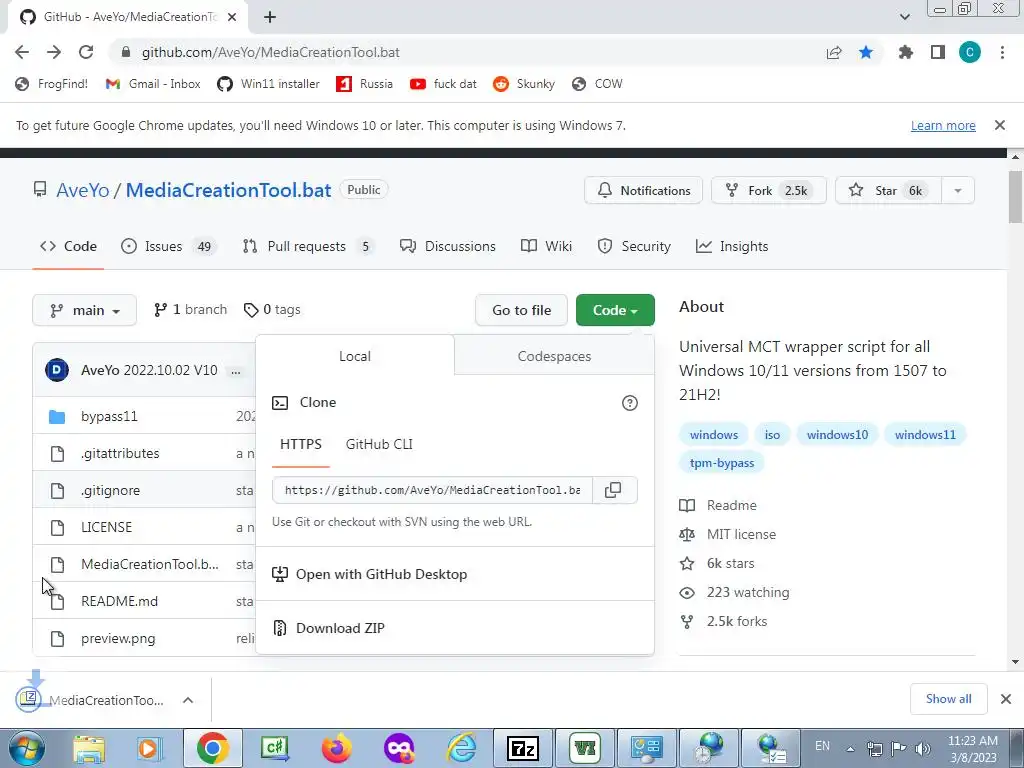1024x768 pixels.
Task: Click the volume speaker tray icon
Action: [x=923, y=748]
